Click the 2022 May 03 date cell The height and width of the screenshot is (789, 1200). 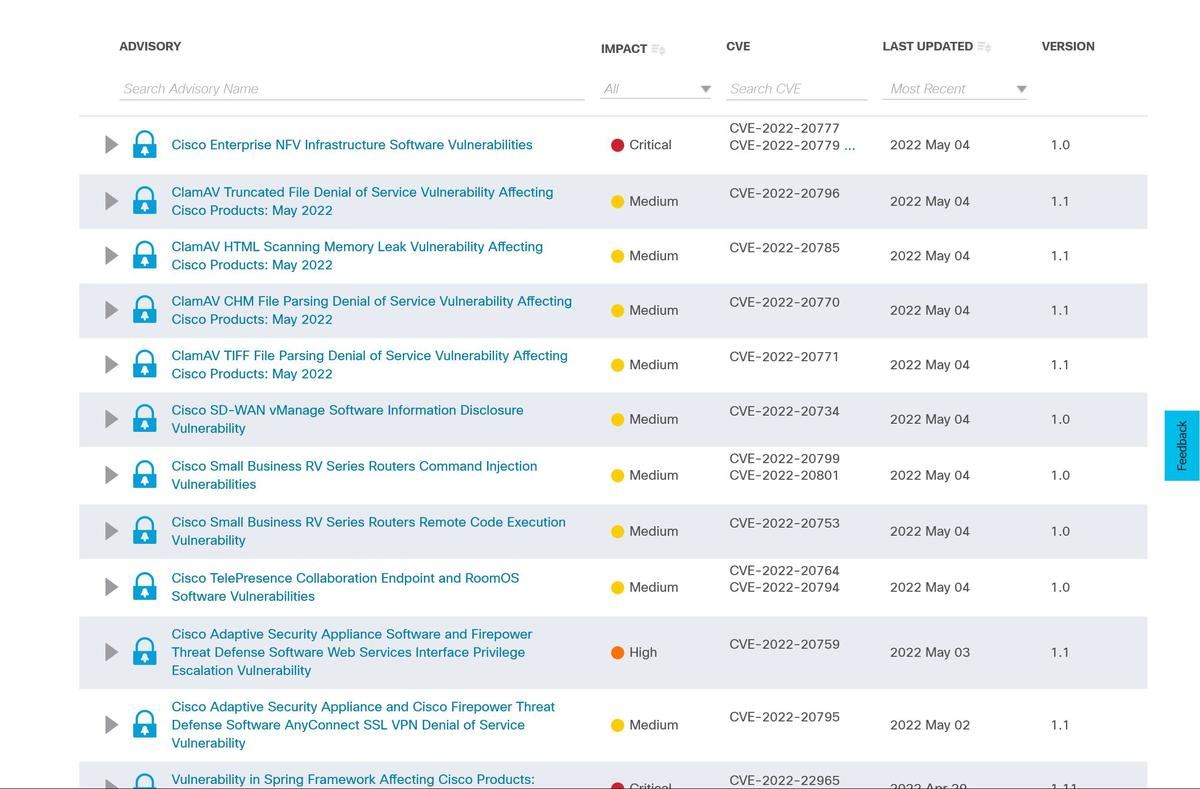click(x=930, y=652)
